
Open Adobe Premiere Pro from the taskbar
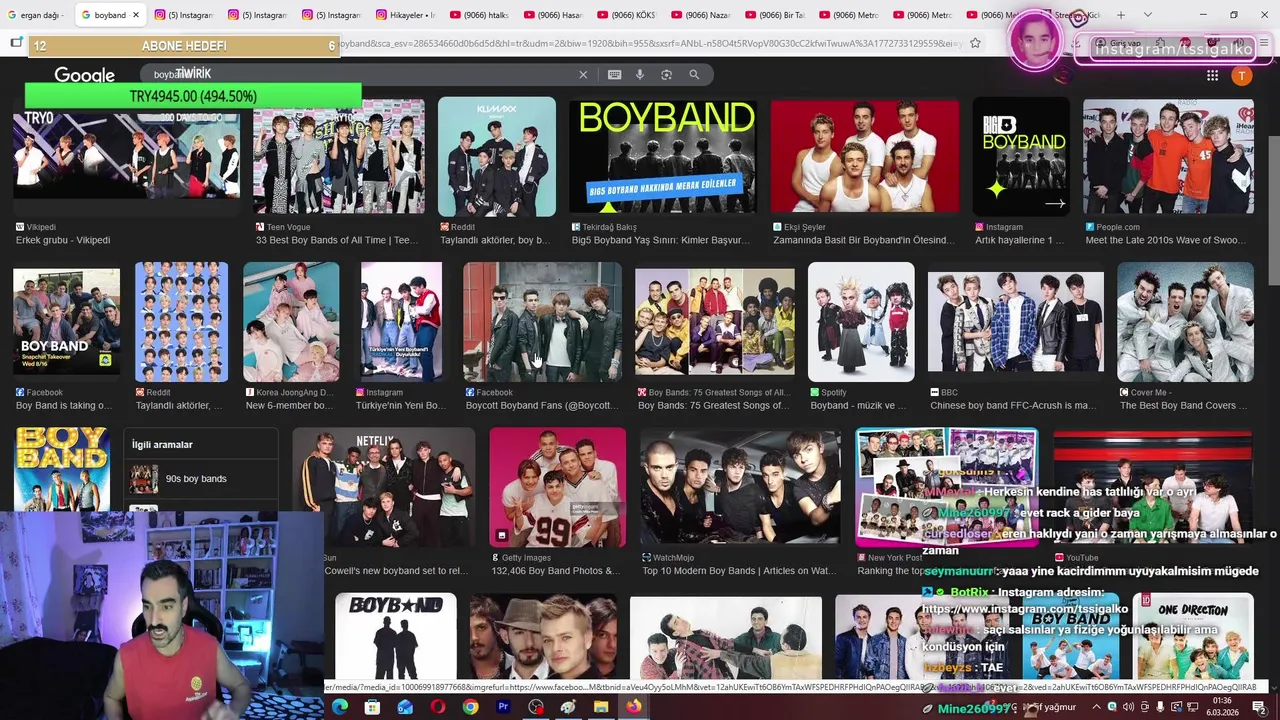503,707
